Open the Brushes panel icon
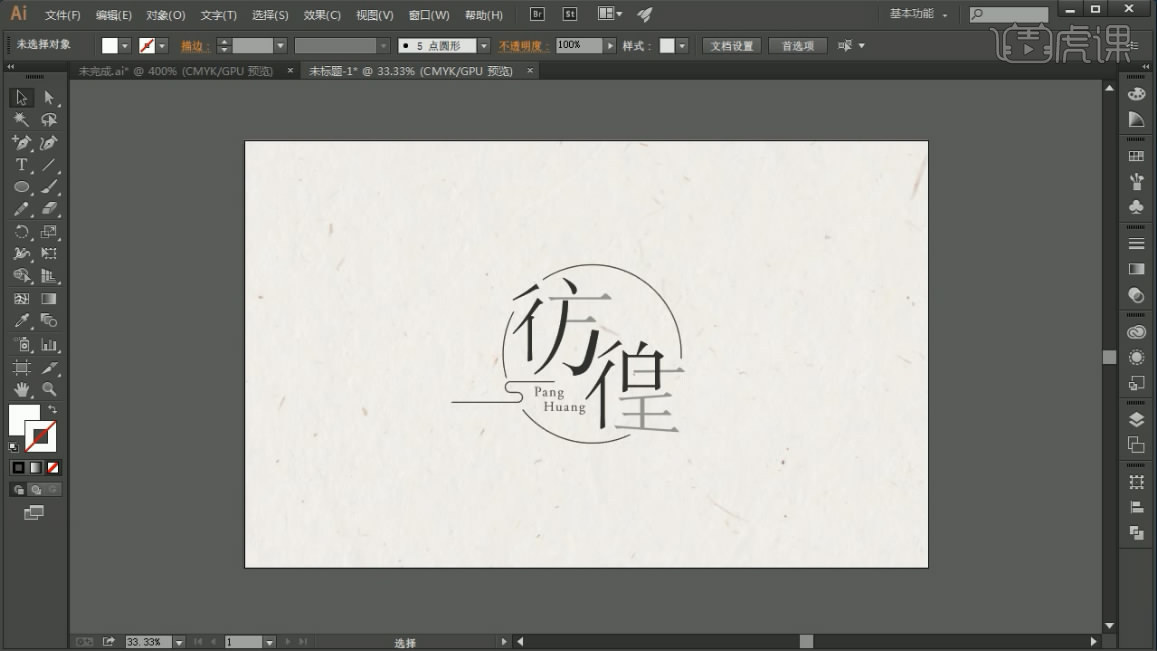The width and height of the screenshot is (1157, 651). (x=1136, y=182)
